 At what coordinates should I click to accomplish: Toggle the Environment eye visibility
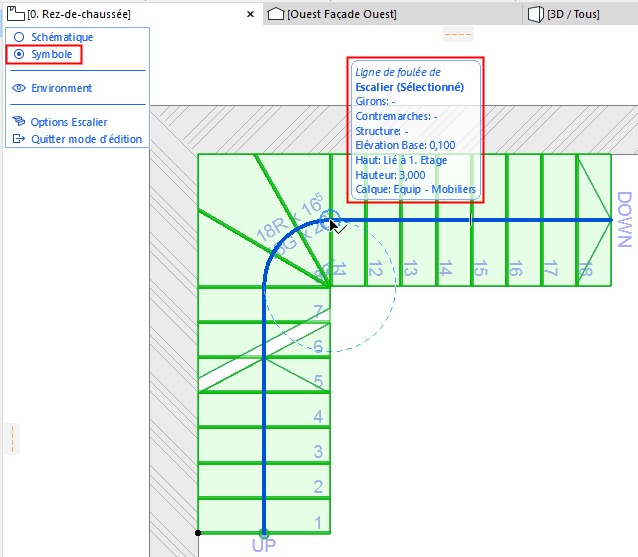pos(19,88)
